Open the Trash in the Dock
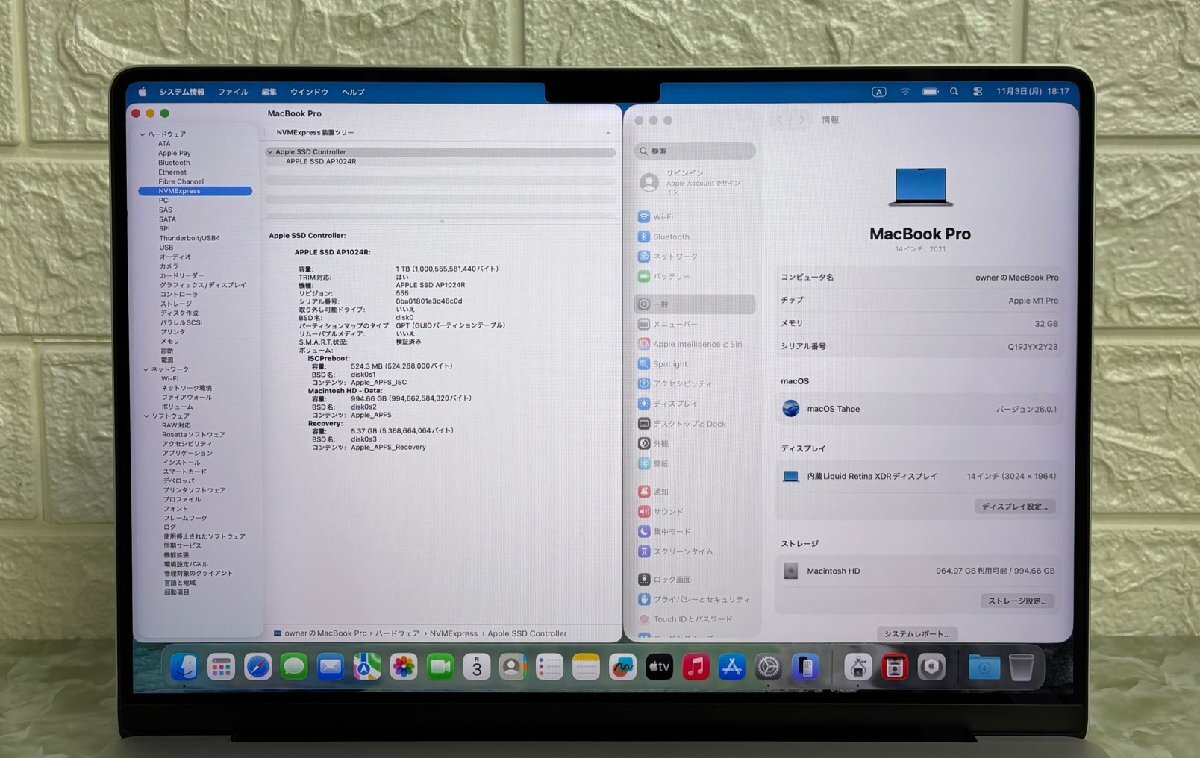Image resolution: width=1200 pixels, height=758 pixels. click(1021, 667)
